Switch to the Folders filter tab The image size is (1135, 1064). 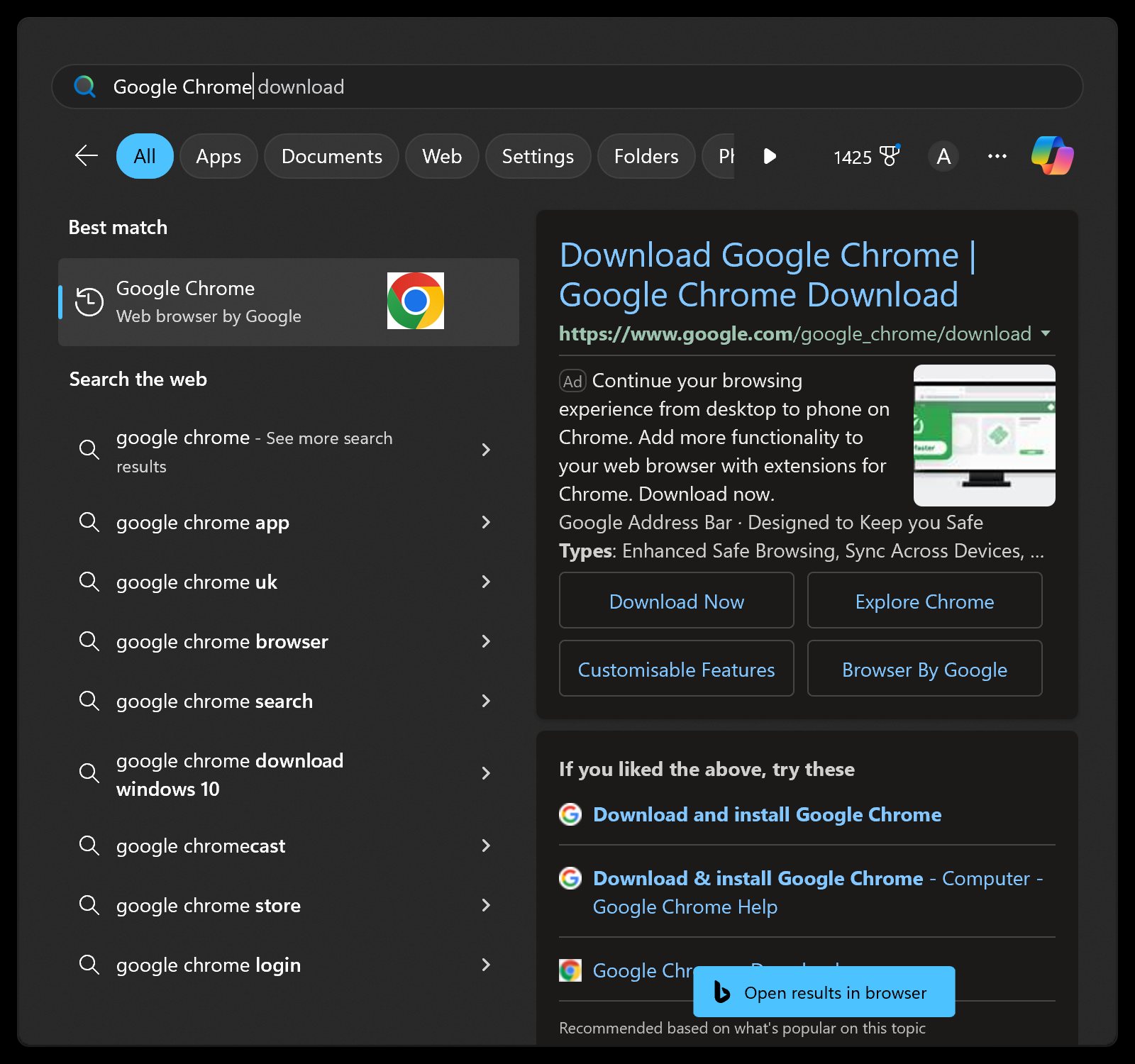pyautogui.click(x=646, y=156)
